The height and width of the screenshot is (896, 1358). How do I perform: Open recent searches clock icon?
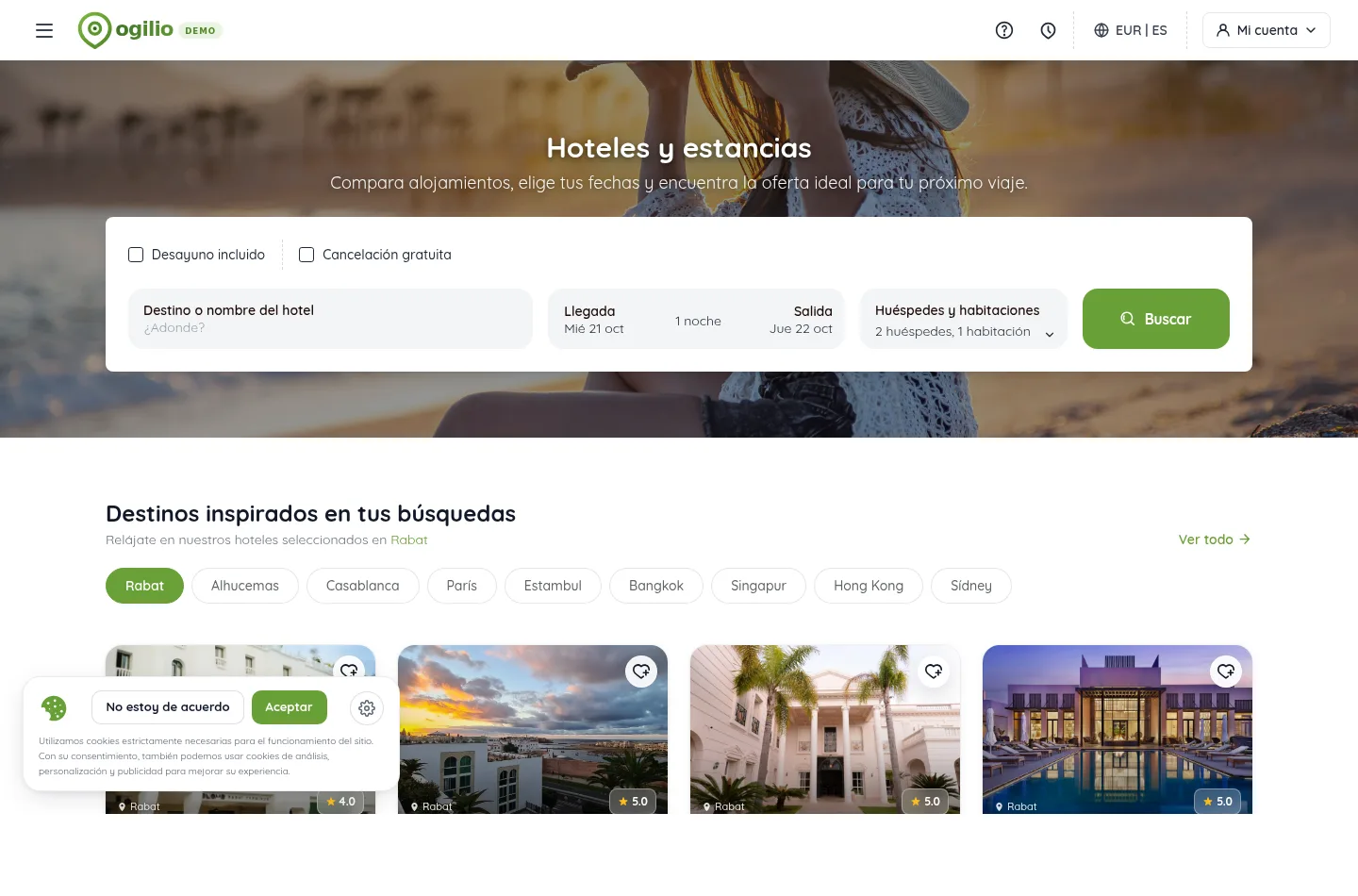pyautogui.click(x=1048, y=30)
